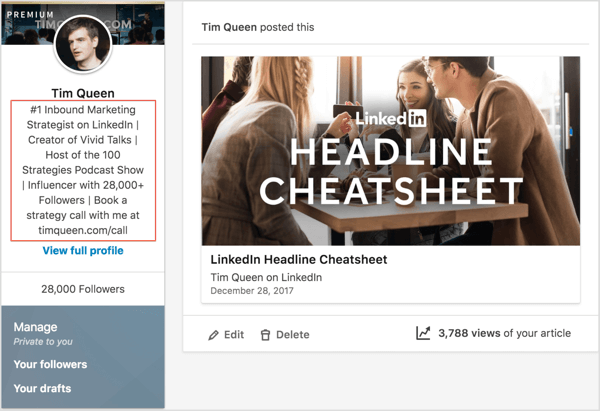This screenshot has height=411, width=600.
Task: Click 'Tim Queen on LinkedIn' byline
Action: [x=266, y=277]
